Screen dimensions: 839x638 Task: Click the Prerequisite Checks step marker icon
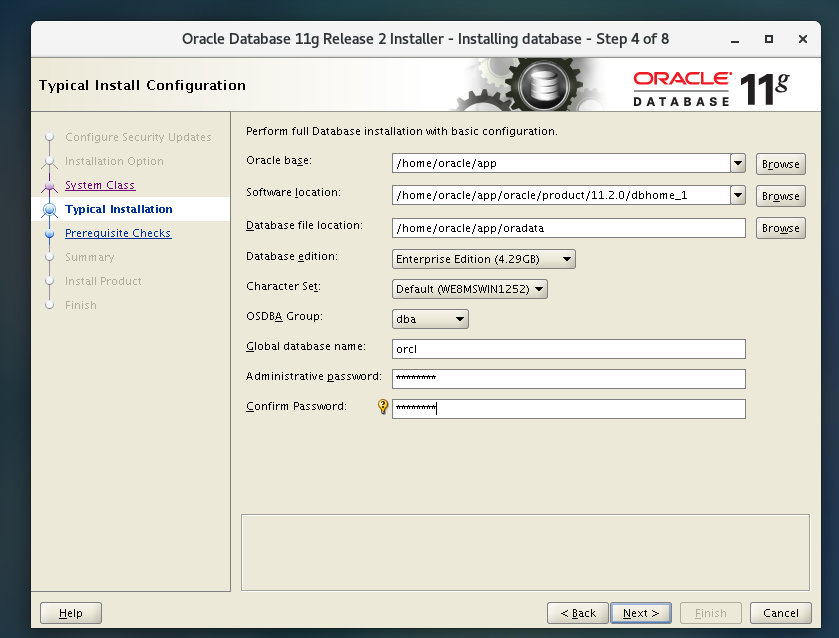(x=50, y=233)
